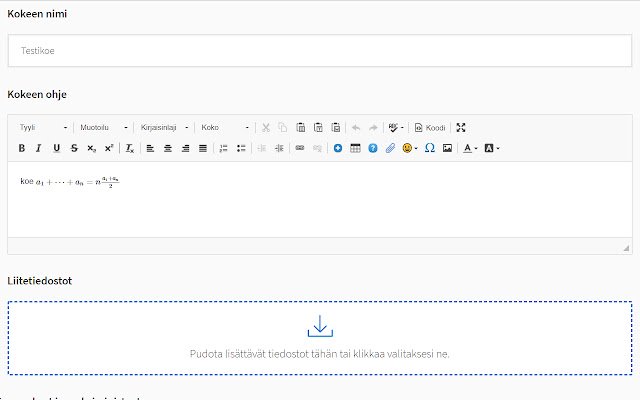Center align text
Viewport: 640px width, 400px height.
pyautogui.click(x=168, y=148)
